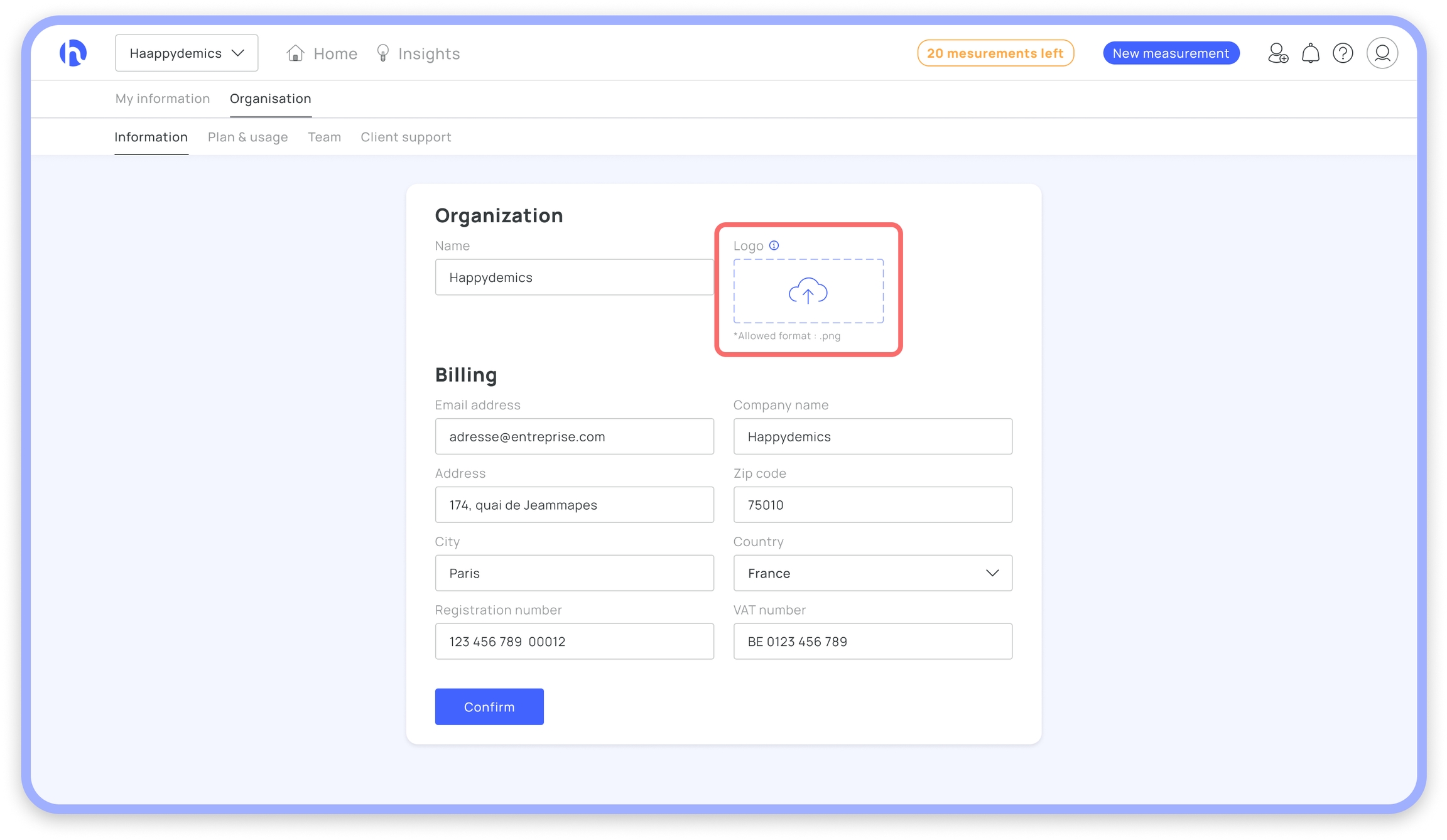This screenshot has width=1447, height=840.
Task: Expand the Haappydemics organization dropdown
Action: 187,53
